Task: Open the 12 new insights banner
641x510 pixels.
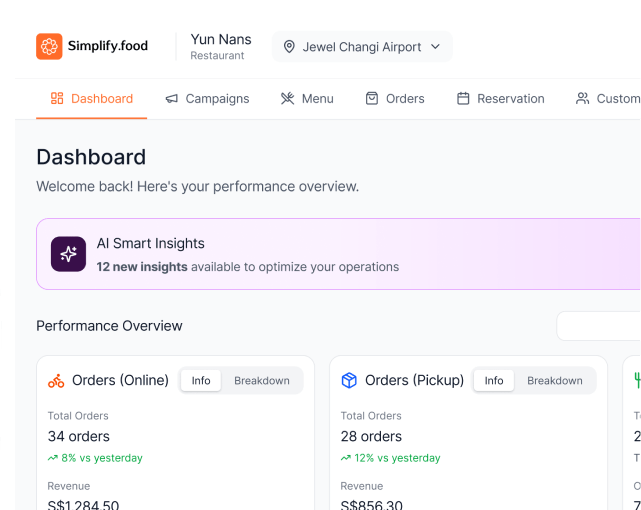Action: pyautogui.click(x=340, y=254)
